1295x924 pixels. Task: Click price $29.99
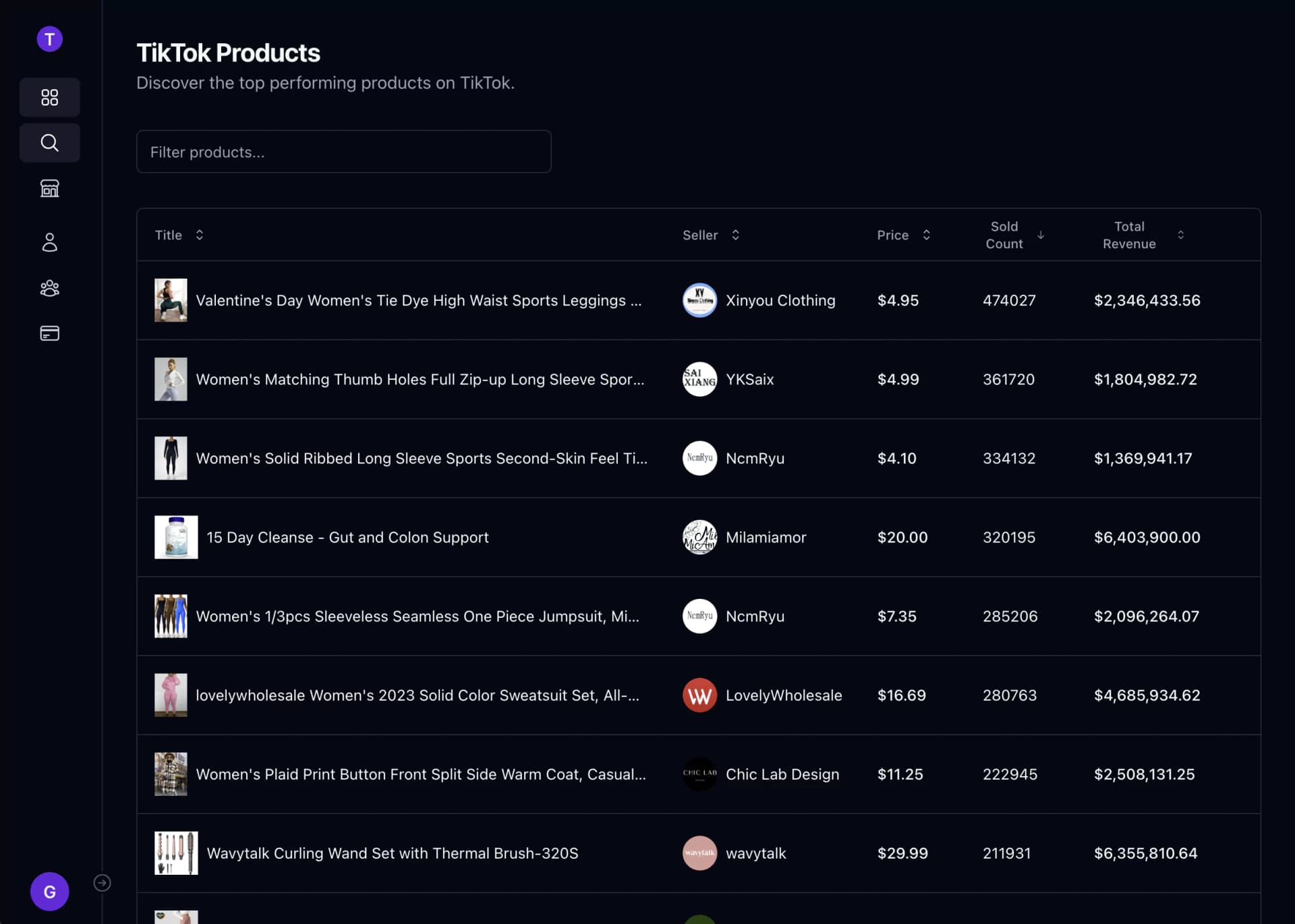point(902,853)
